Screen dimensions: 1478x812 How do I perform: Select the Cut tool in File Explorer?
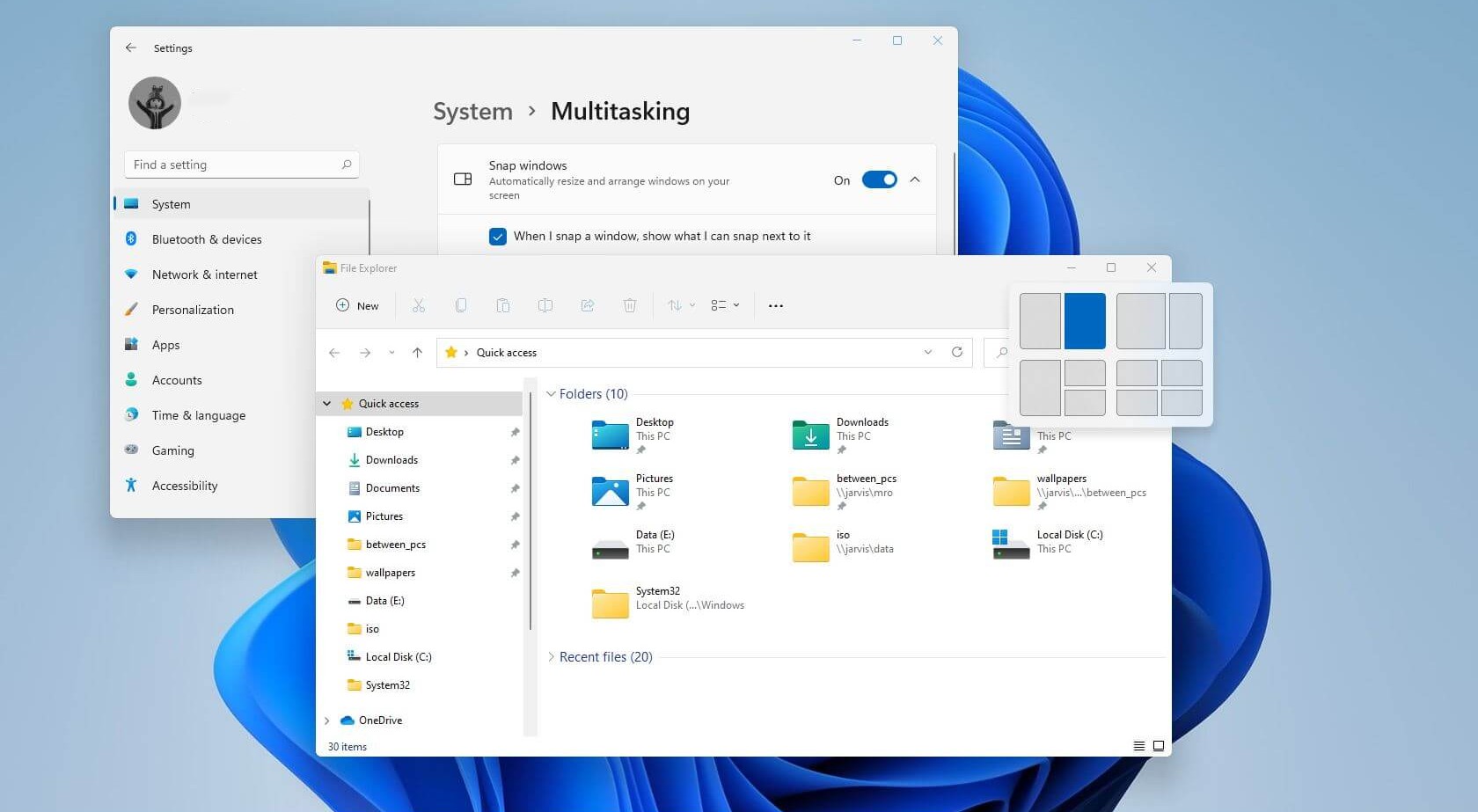coord(419,305)
